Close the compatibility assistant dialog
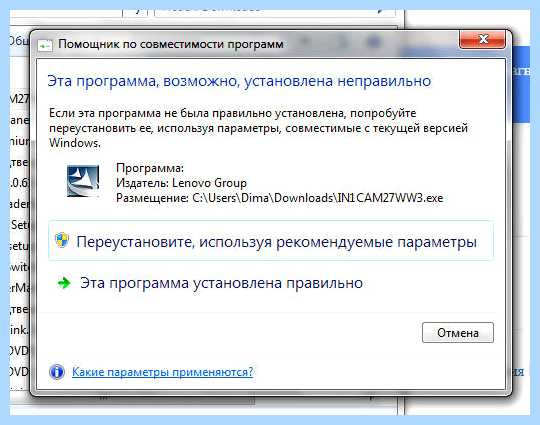 [x=482, y=39]
